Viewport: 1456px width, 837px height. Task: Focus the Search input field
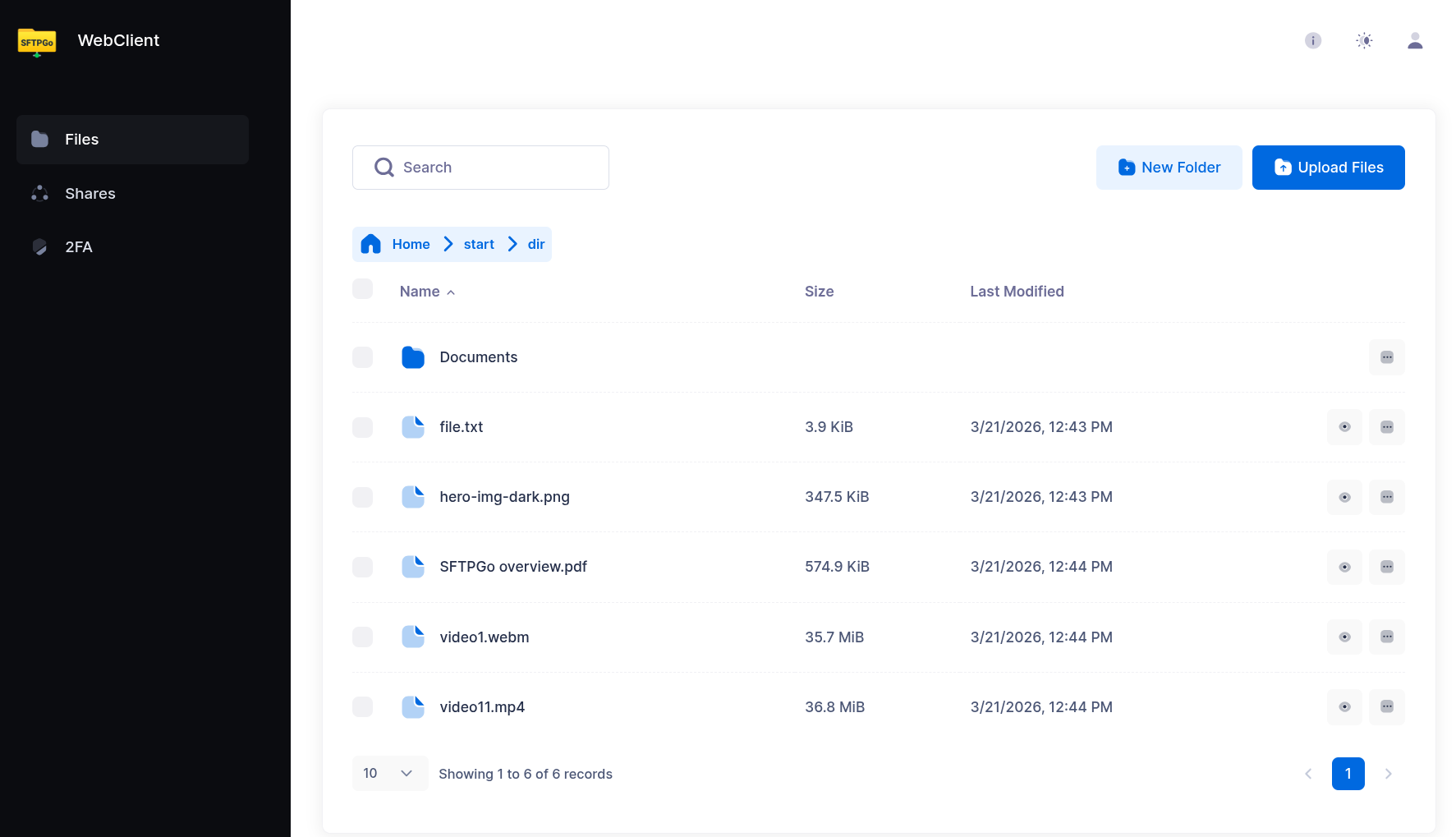(480, 168)
